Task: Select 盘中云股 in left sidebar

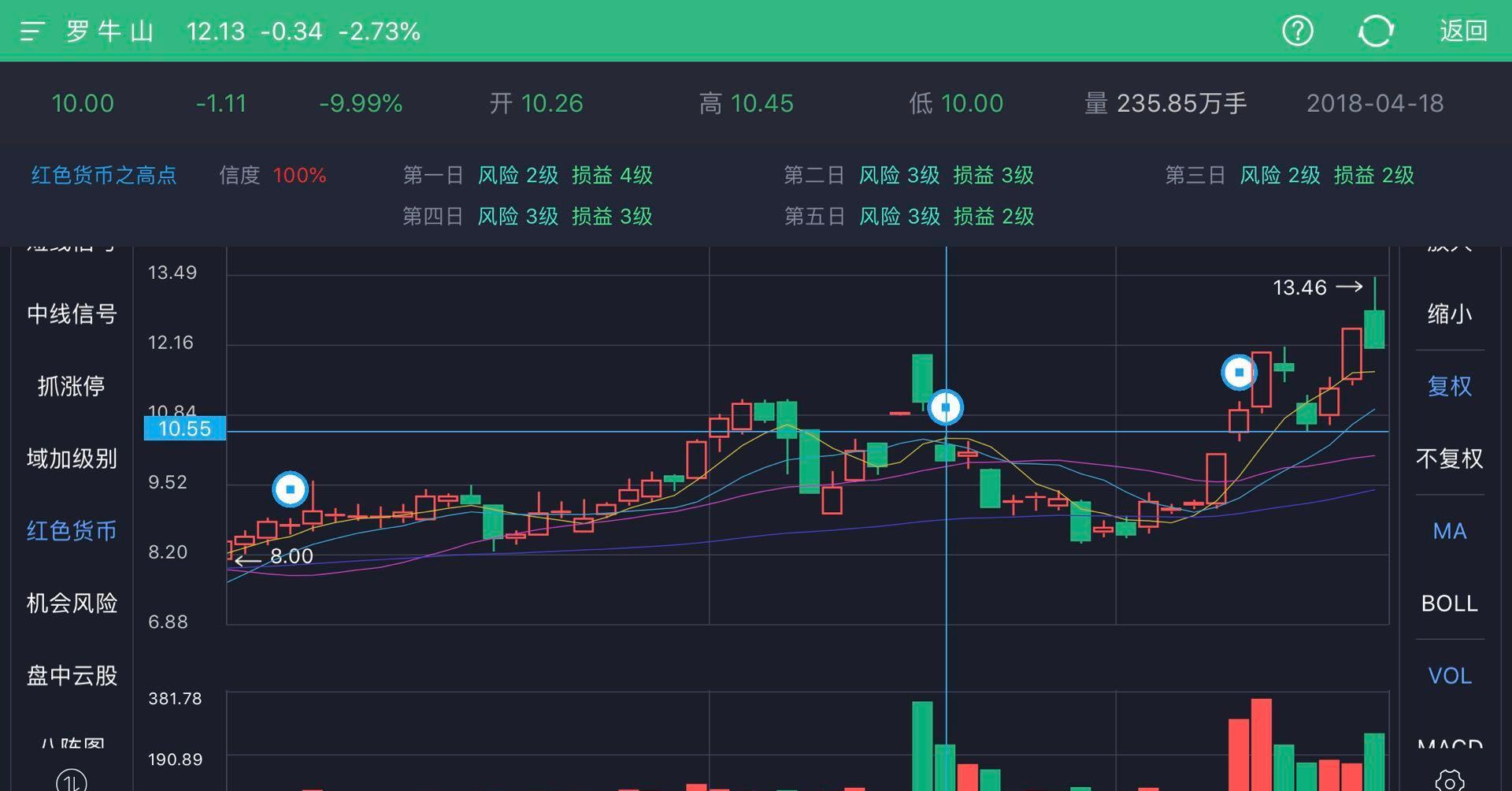Action: pyautogui.click(x=72, y=676)
